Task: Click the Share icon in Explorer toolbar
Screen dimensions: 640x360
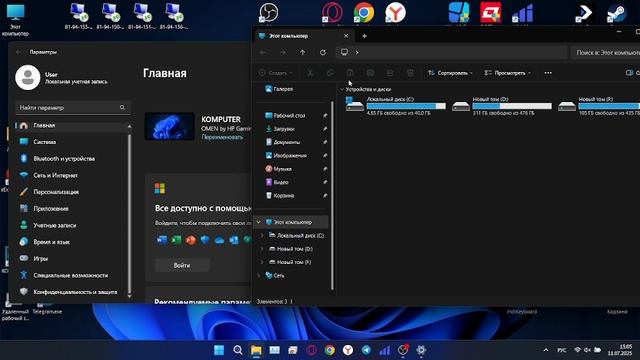Action: (390, 73)
